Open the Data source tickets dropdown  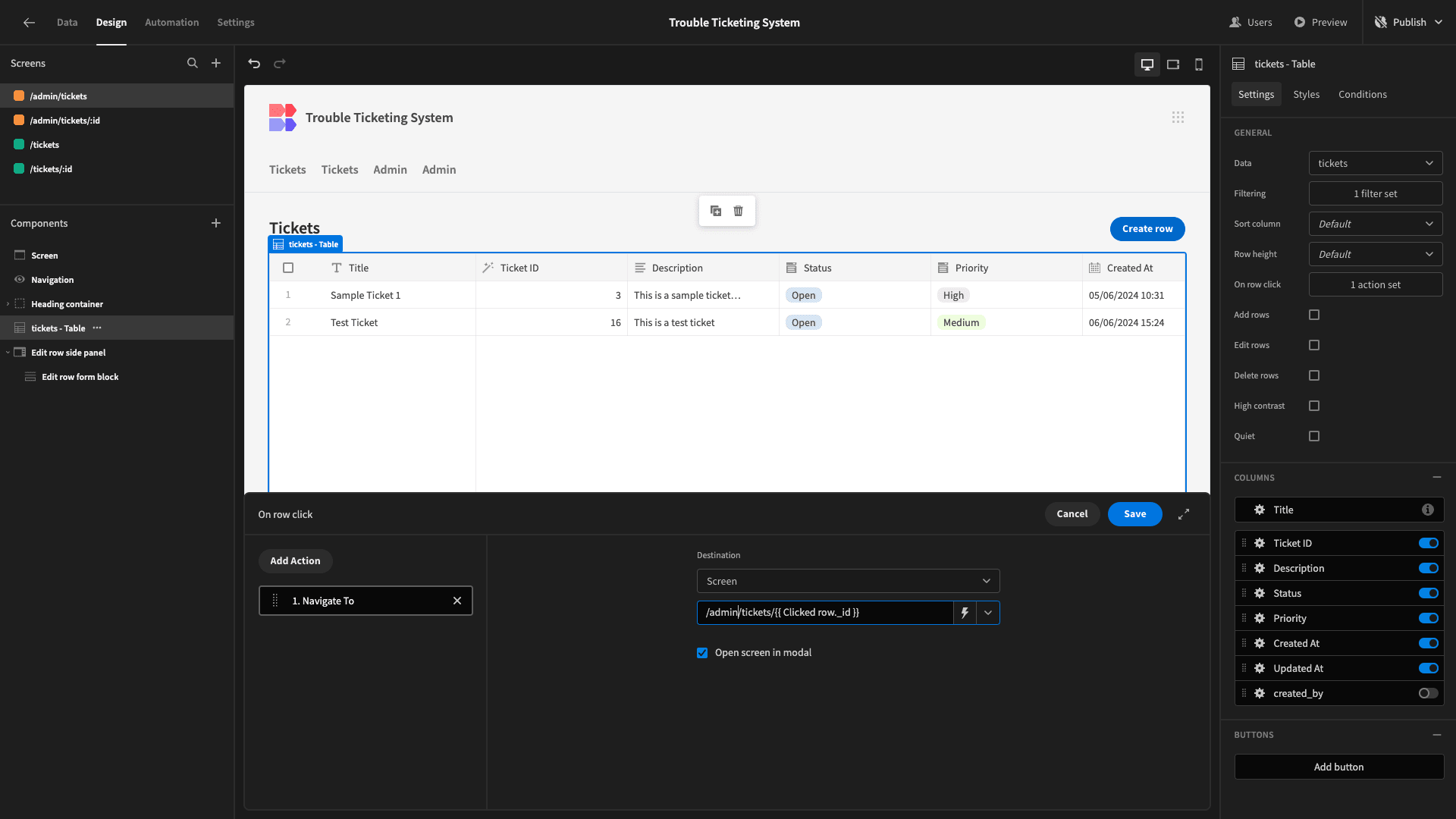click(x=1376, y=164)
